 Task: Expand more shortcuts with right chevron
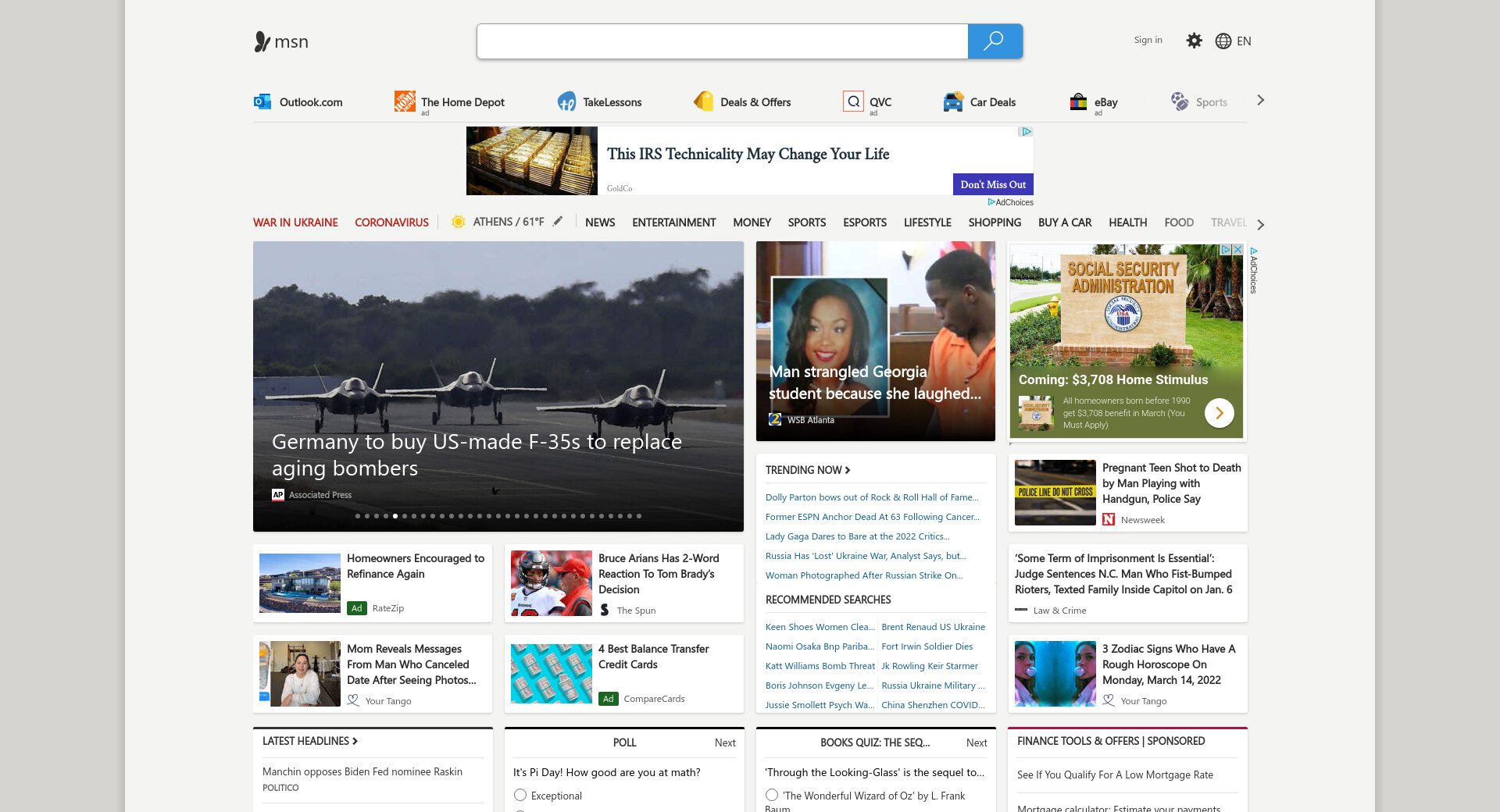1260,100
